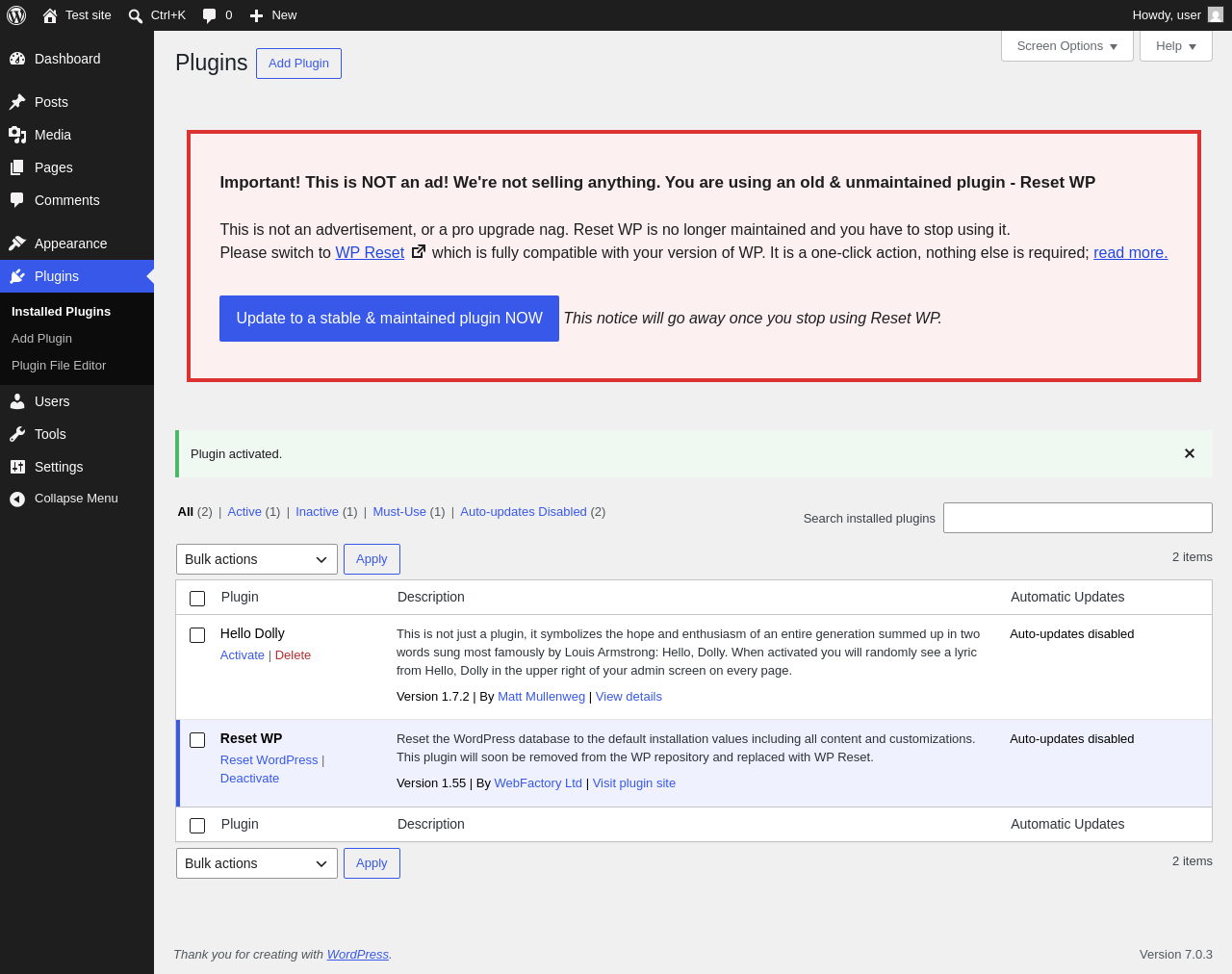Click the Test site name in admin bar
This screenshot has width=1232, height=974.
pyautogui.click(x=89, y=15)
